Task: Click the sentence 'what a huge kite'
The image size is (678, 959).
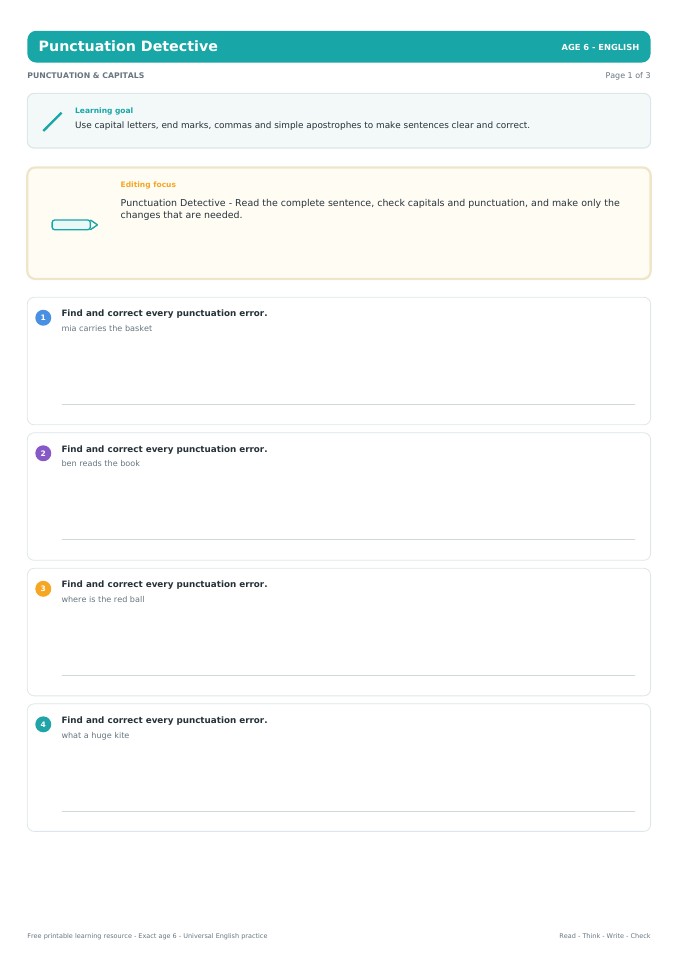Action: click(95, 735)
